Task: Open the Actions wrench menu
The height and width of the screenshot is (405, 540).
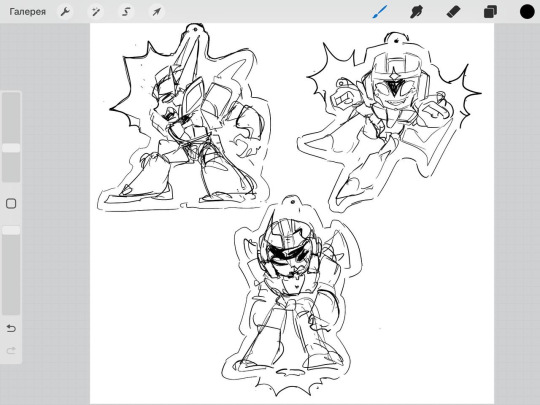Action: point(65,12)
